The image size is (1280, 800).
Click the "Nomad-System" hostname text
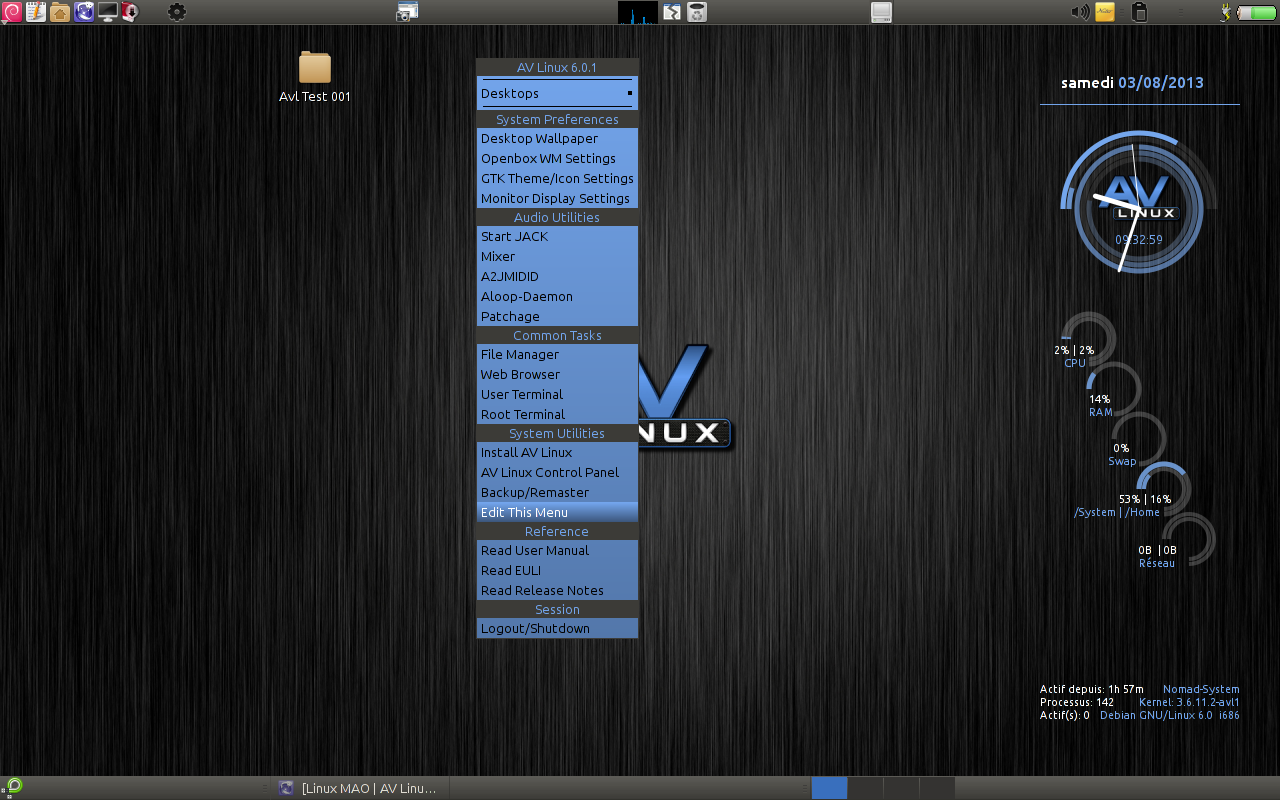point(1201,690)
